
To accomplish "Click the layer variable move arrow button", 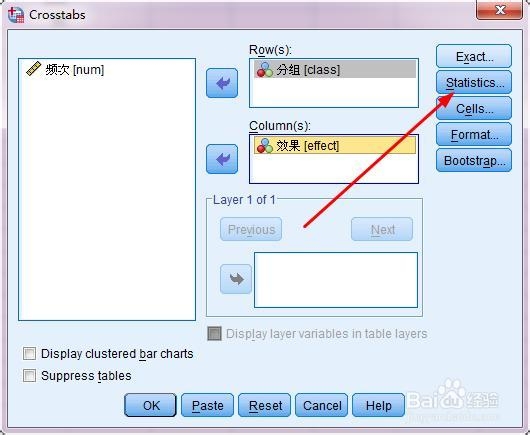I will point(236,279).
